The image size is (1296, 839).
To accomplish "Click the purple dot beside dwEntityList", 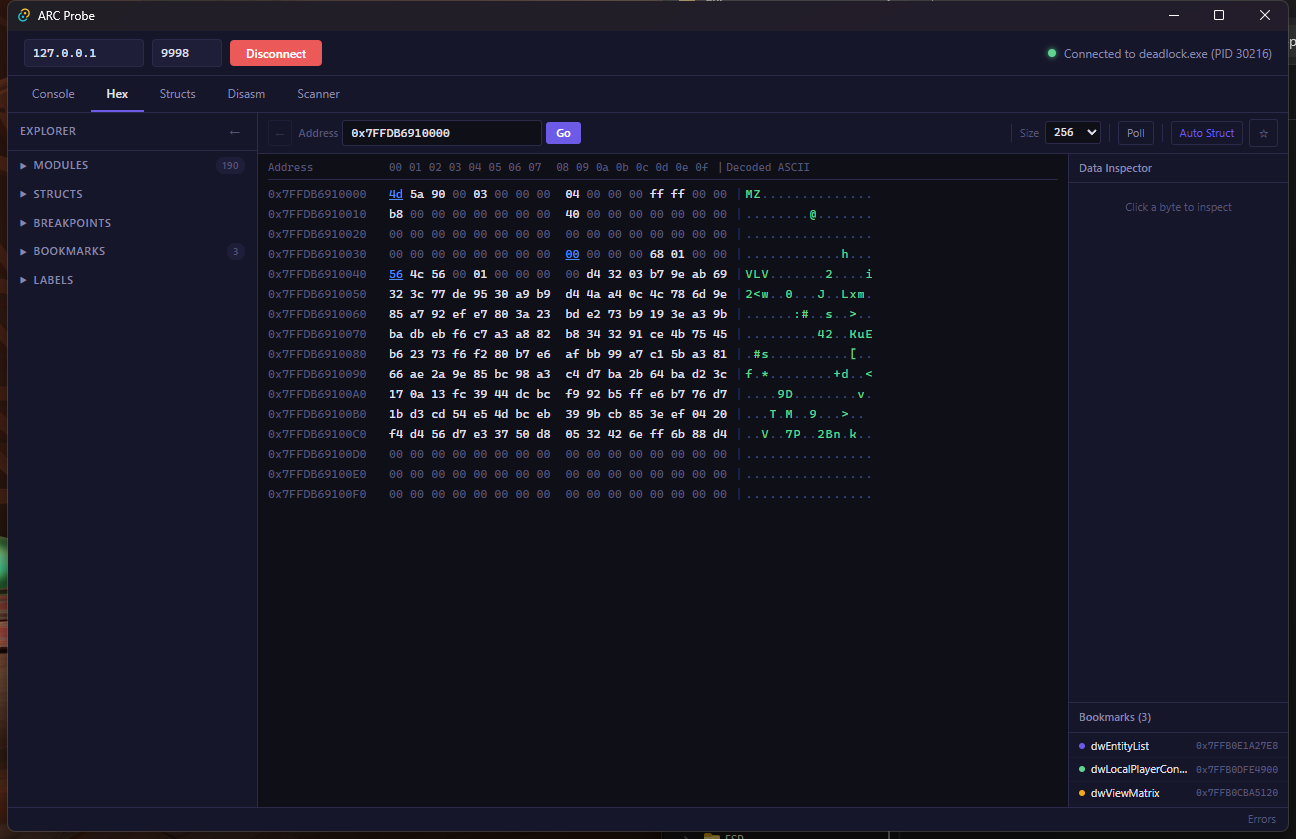I will pyautogui.click(x=1082, y=746).
